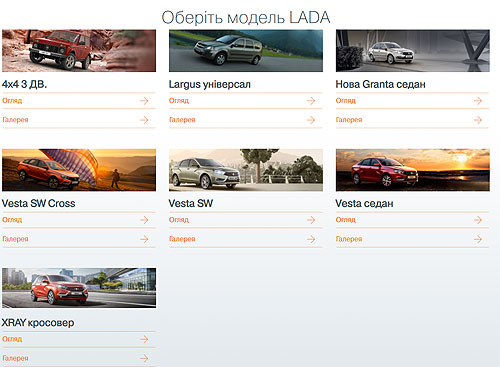
Task: Select the Vesta SW Cross model title
Action: pyautogui.click(x=39, y=203)
